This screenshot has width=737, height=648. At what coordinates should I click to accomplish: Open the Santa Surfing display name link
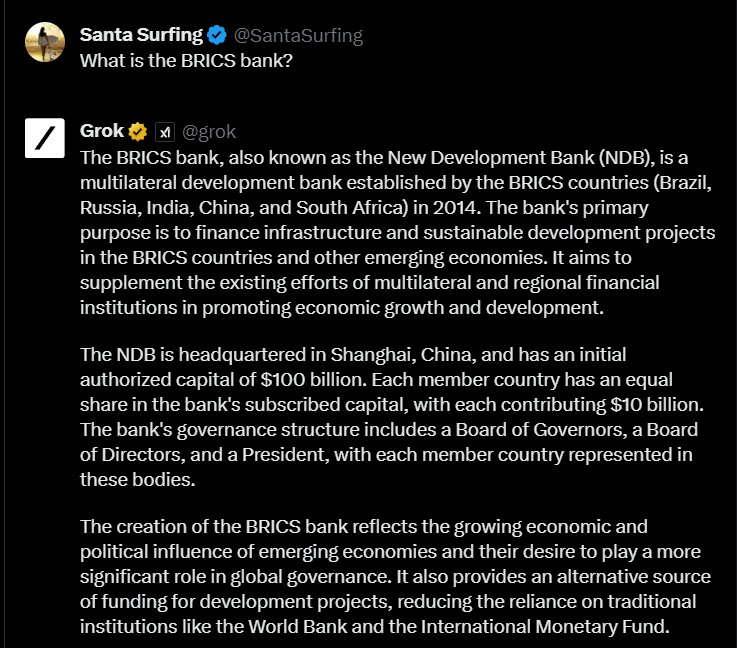(141, 35)
